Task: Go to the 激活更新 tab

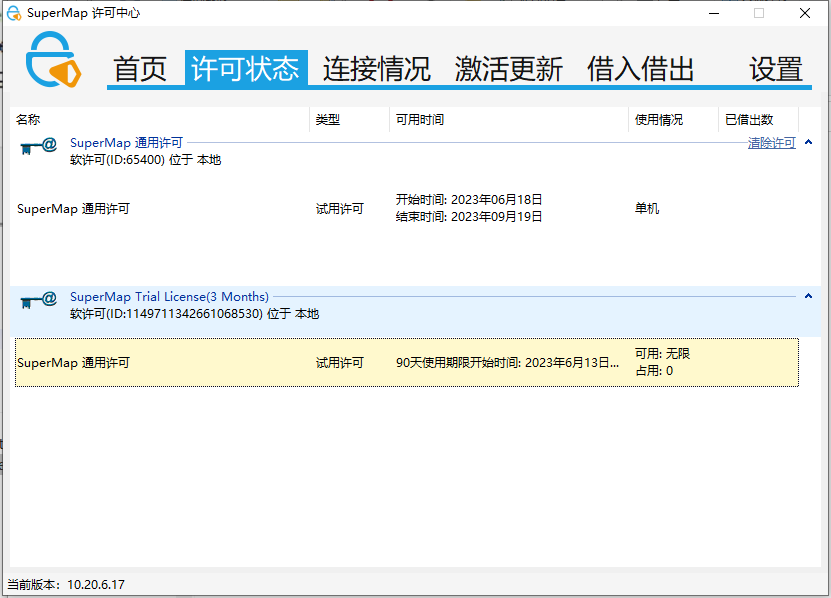Action: pyautogui.click(x=509, y=69)
